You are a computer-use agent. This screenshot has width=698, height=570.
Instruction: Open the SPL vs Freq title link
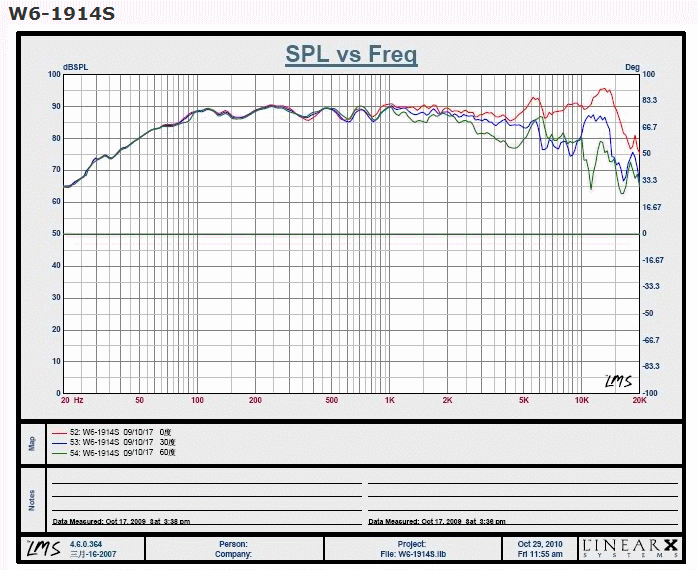tap(351, 54)
